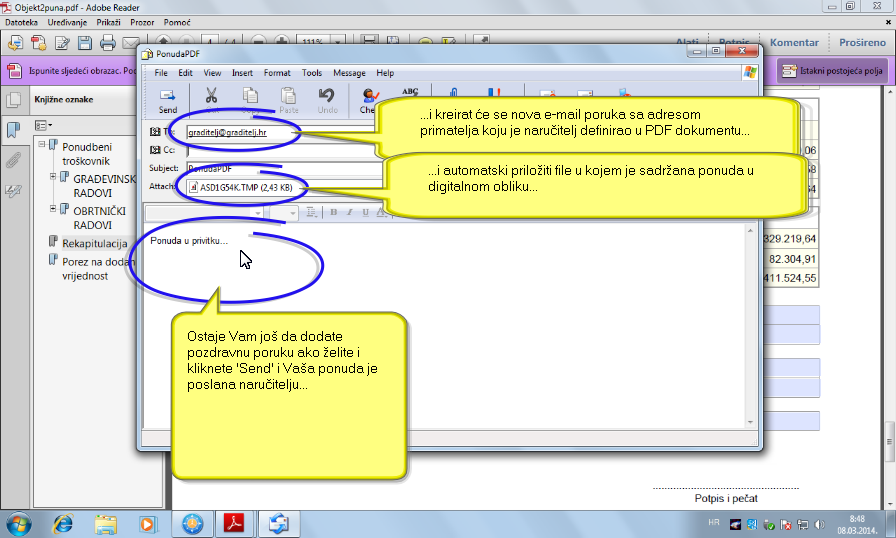
Task: Click the Print icon in Adobe Reader toolbar
Action: click(107, 43)
